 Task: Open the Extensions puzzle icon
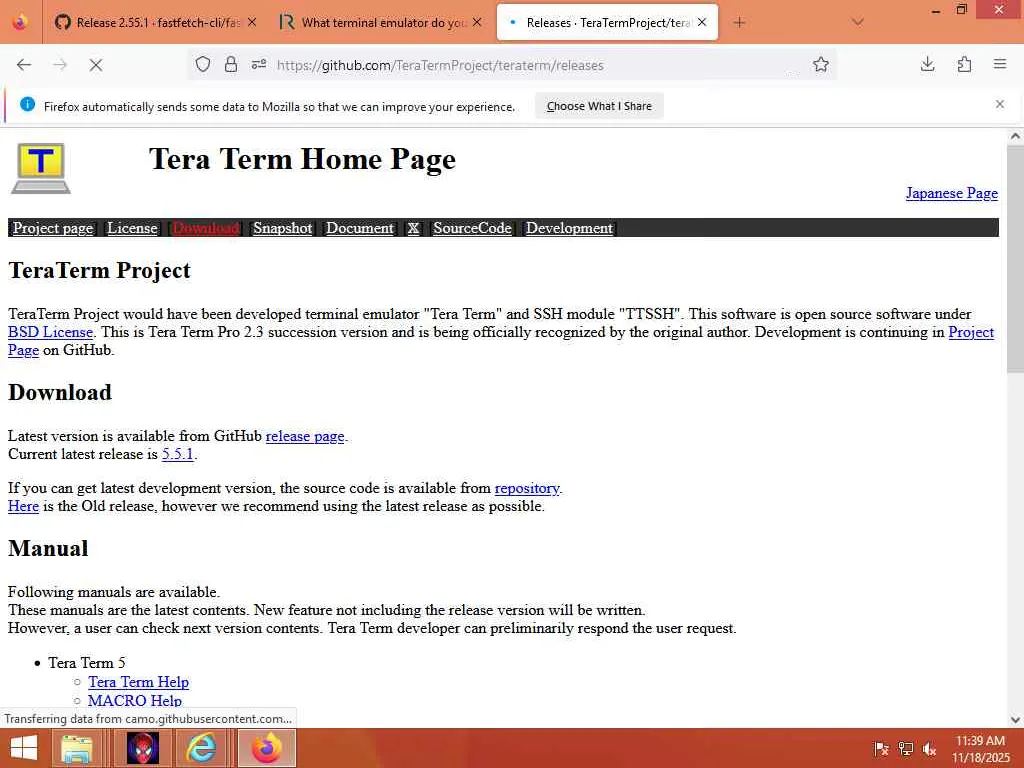click(x=964, y=64)
